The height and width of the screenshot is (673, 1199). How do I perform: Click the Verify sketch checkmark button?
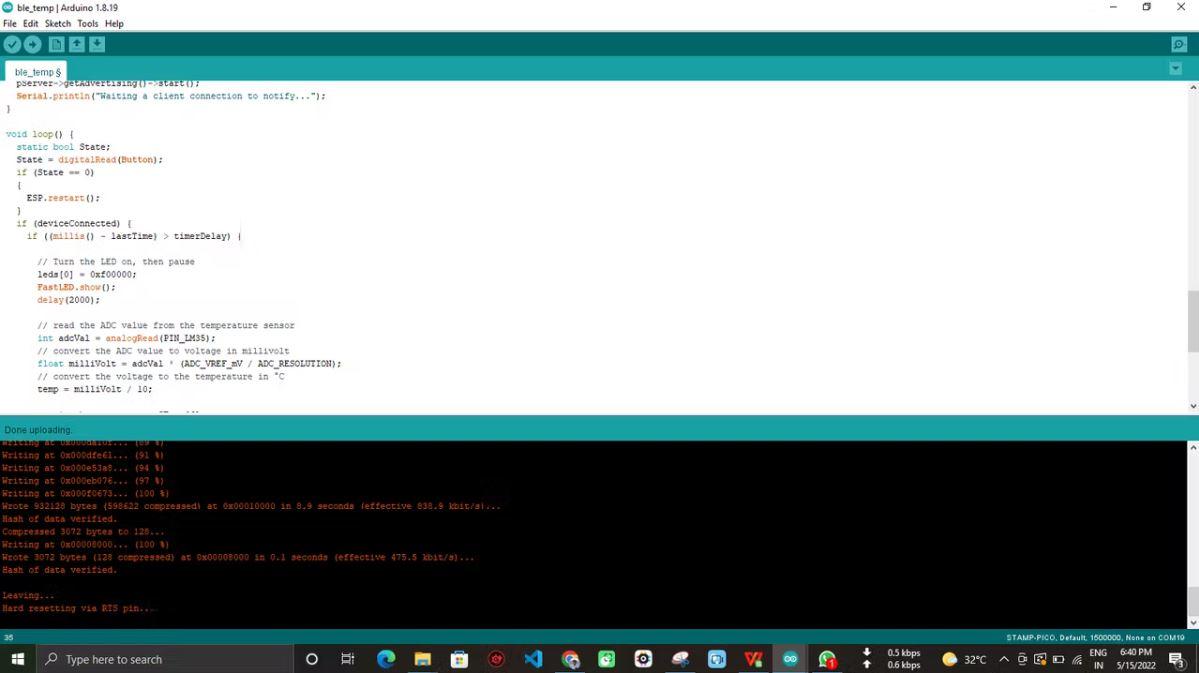tap(12, 44)
